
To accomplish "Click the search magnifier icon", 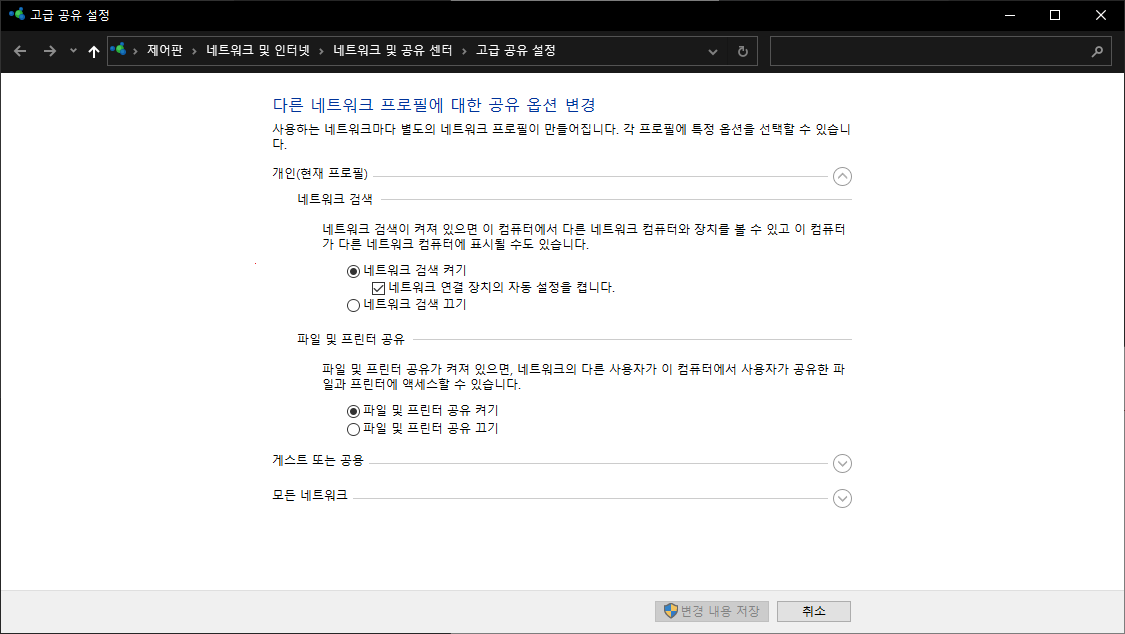I will tap(1097, 52).
